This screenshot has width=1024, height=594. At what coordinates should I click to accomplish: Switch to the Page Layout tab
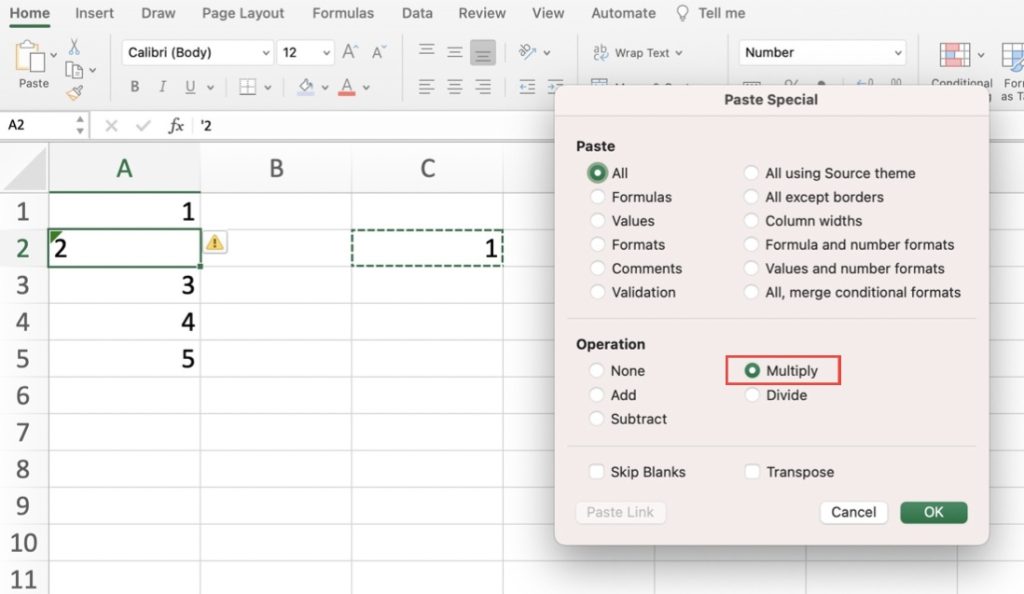(x=243, y=13)
